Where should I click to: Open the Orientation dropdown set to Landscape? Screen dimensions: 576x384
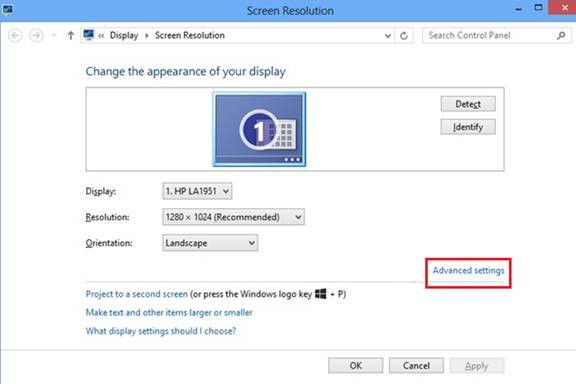pyautogui.click(x=210, y=243)
